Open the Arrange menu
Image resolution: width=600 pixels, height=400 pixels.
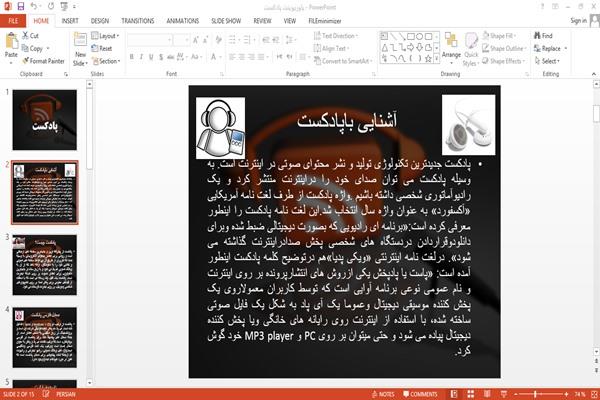(451, 46)
